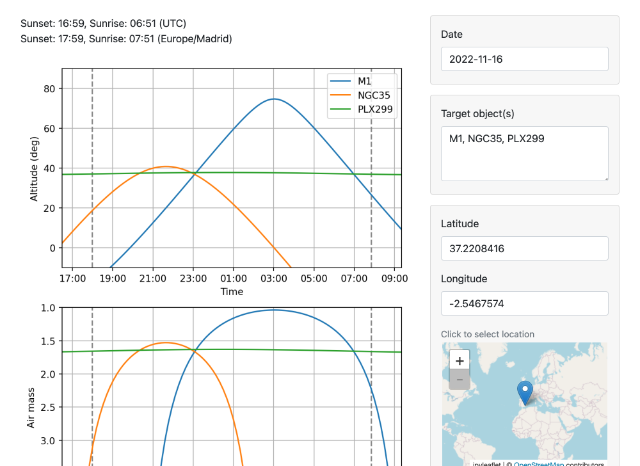This screenshot has height=466, width=640.
Task: Zoom in on the location map
Action: tap(459, 361)
